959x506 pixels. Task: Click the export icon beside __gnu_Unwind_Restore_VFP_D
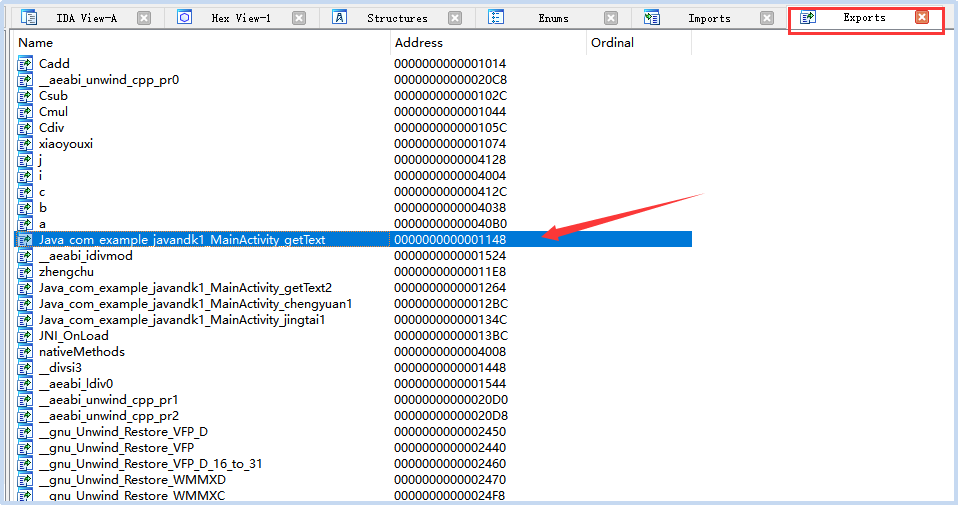(25, 432)
